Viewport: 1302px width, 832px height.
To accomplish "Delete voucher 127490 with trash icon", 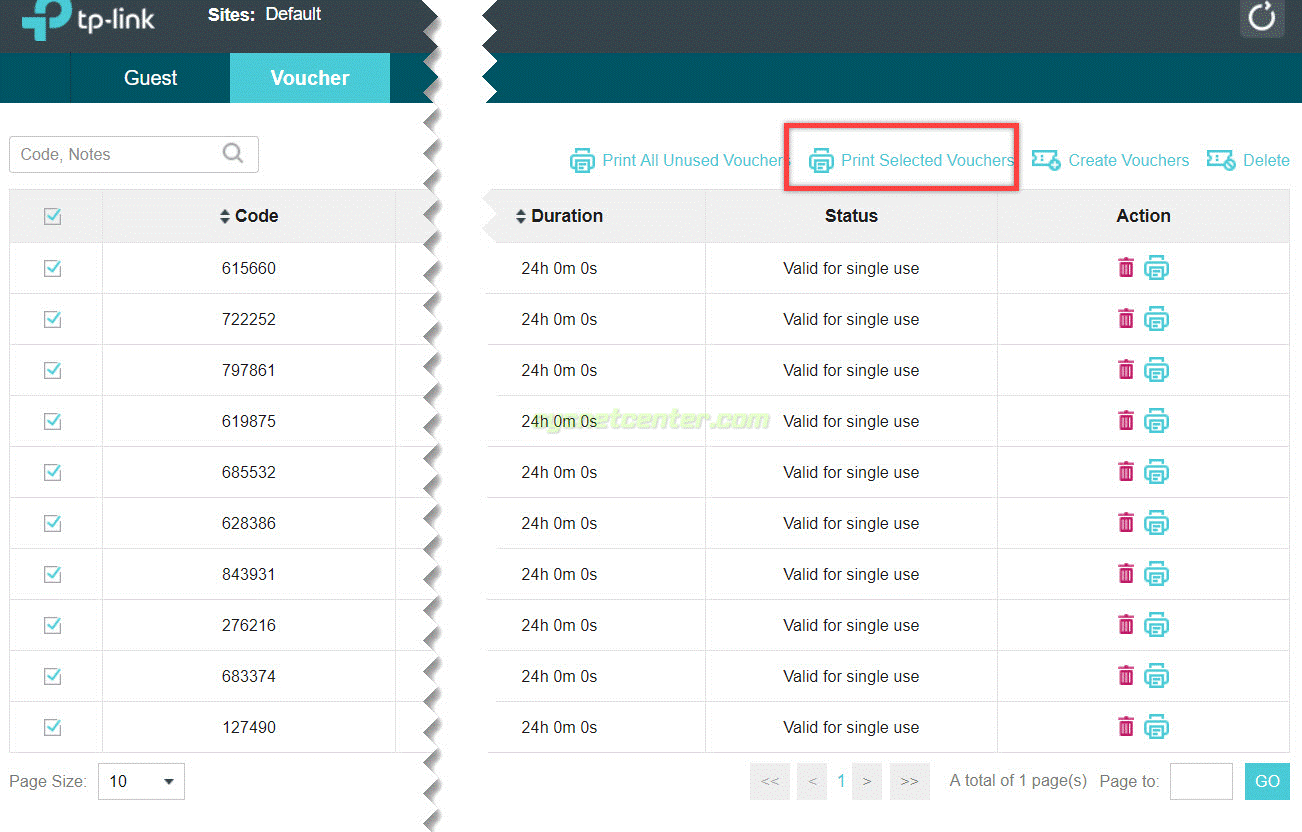I will point(1126,727).
